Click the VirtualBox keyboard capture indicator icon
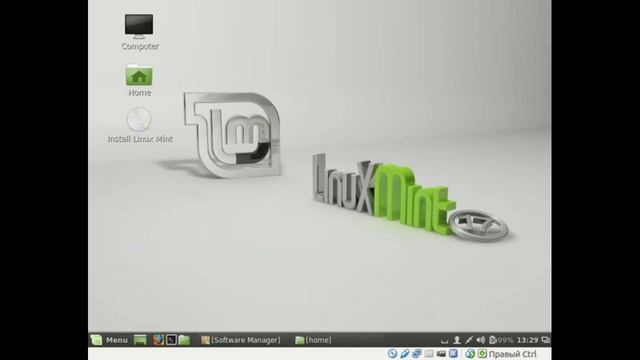This screenshot has width=640, height=360. coord(482,353)
